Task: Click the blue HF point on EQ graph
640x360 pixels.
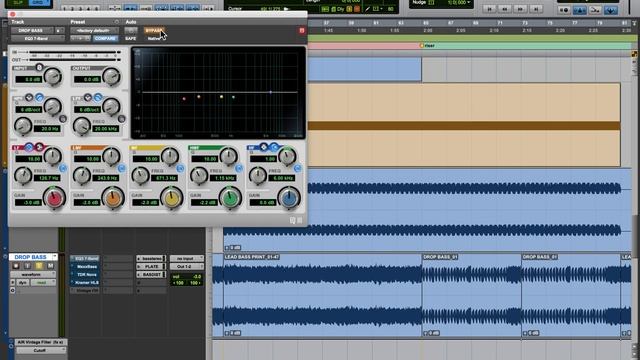Action: click(271, 92)
